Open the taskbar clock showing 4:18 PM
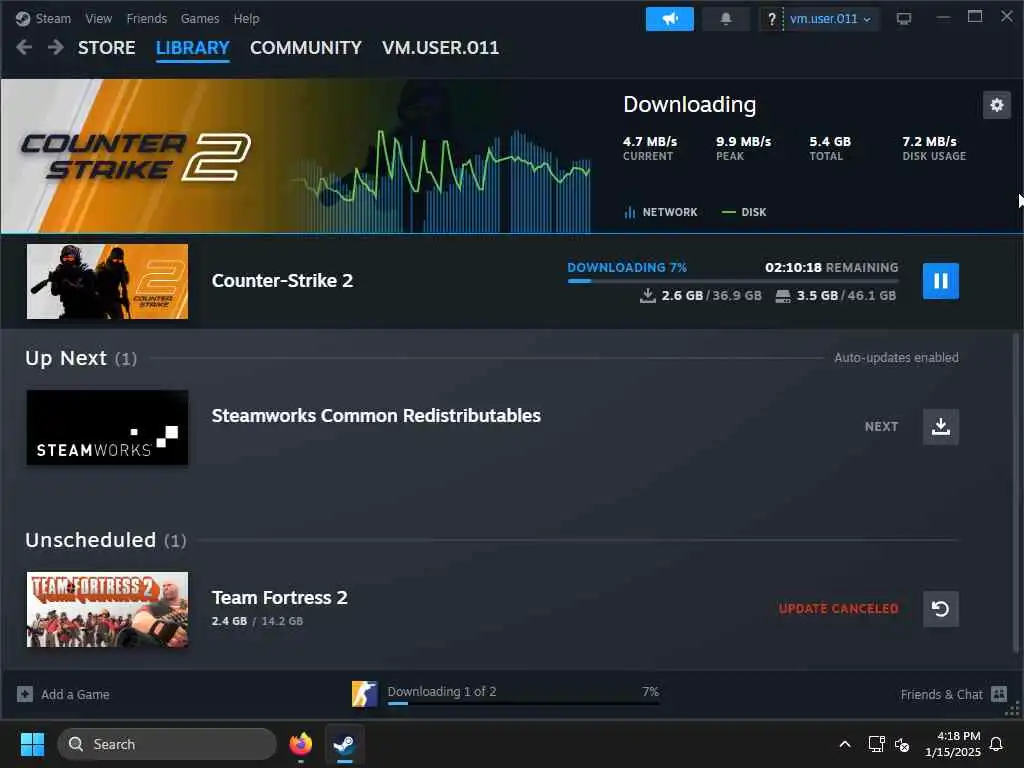 [x=953, y=744]
